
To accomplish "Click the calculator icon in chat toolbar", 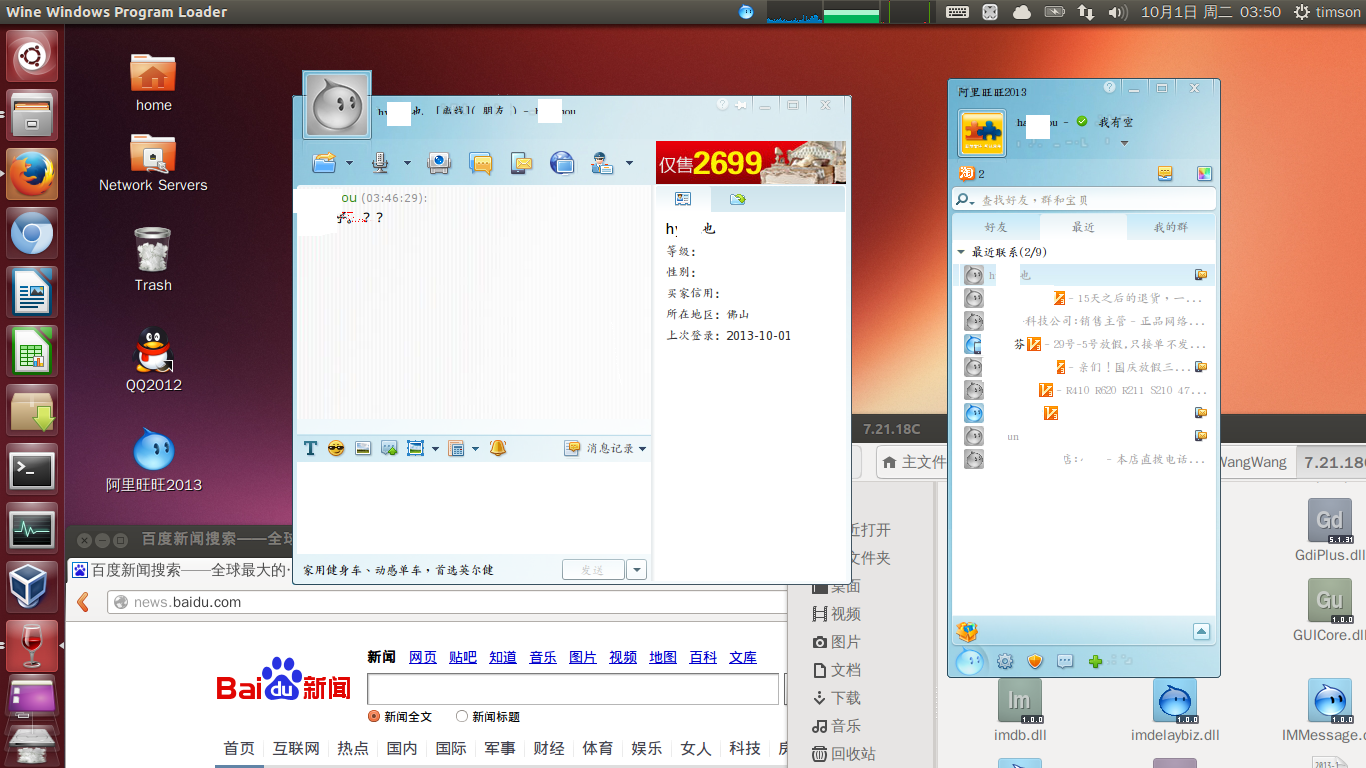I will (x=457, y=448).
